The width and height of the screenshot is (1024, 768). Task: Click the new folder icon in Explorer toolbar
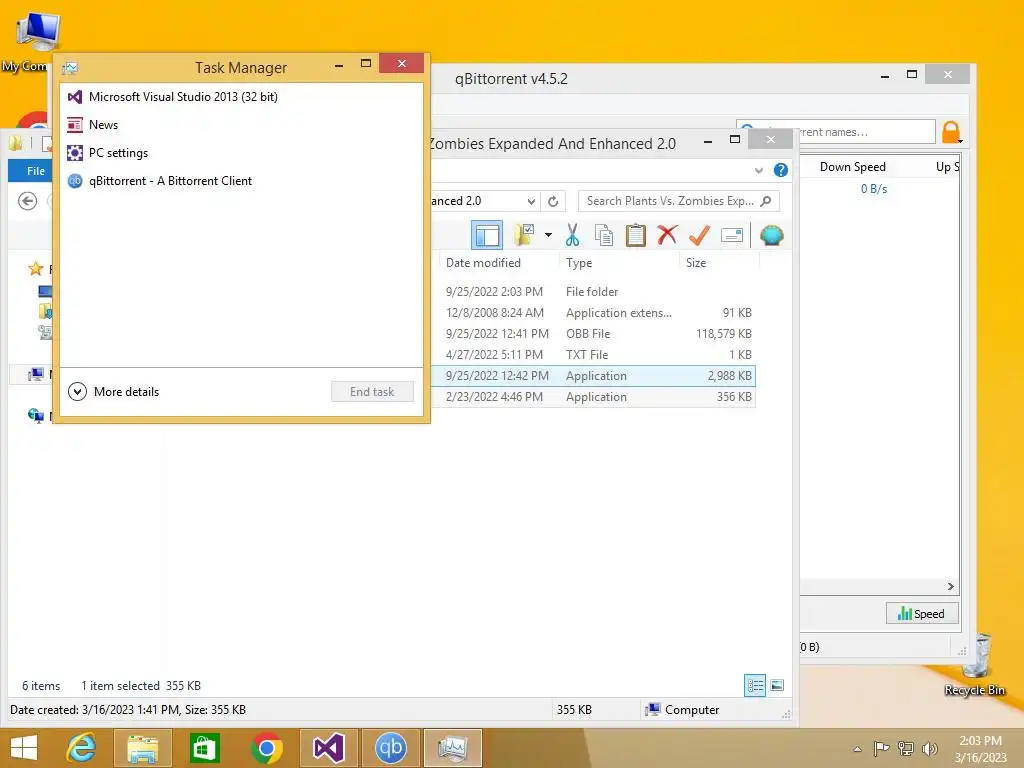(524, 235)
